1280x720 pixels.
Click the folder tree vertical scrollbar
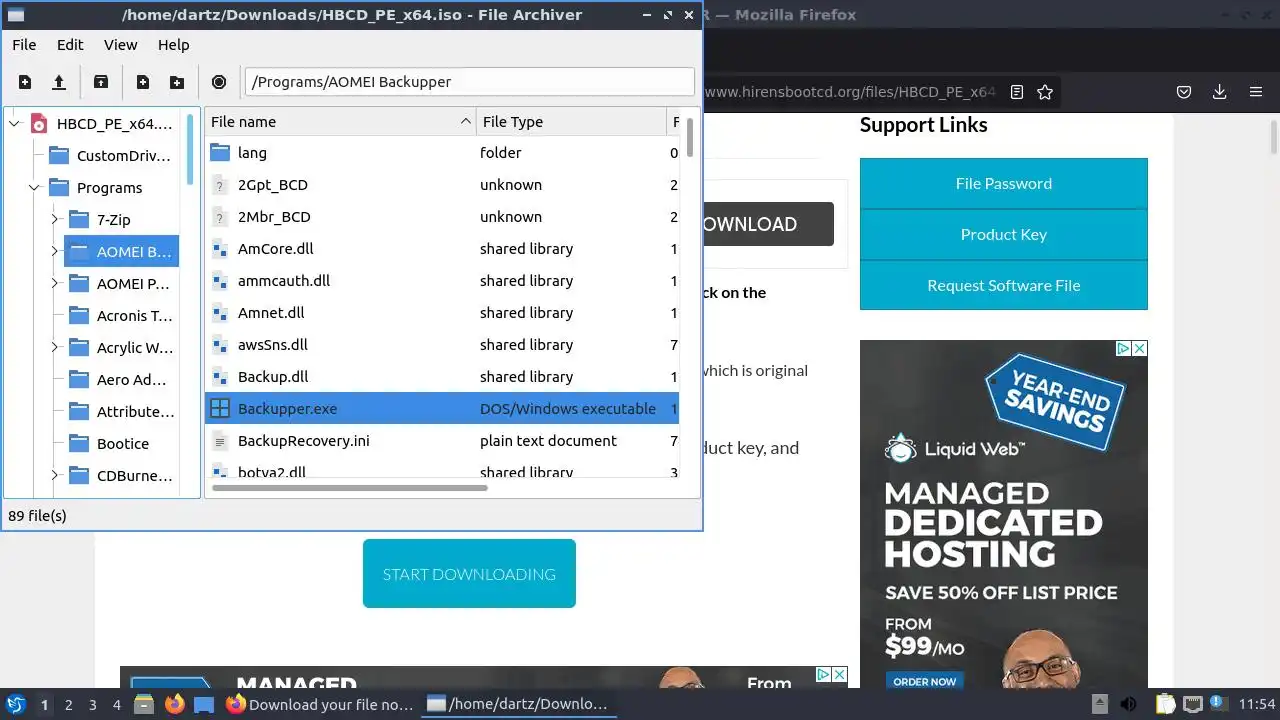tap(190, 150)
